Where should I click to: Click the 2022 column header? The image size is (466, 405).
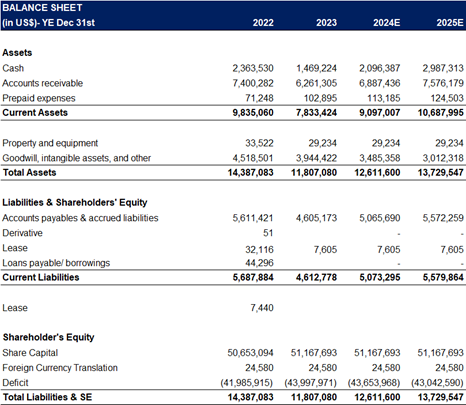tap(263, 23)
